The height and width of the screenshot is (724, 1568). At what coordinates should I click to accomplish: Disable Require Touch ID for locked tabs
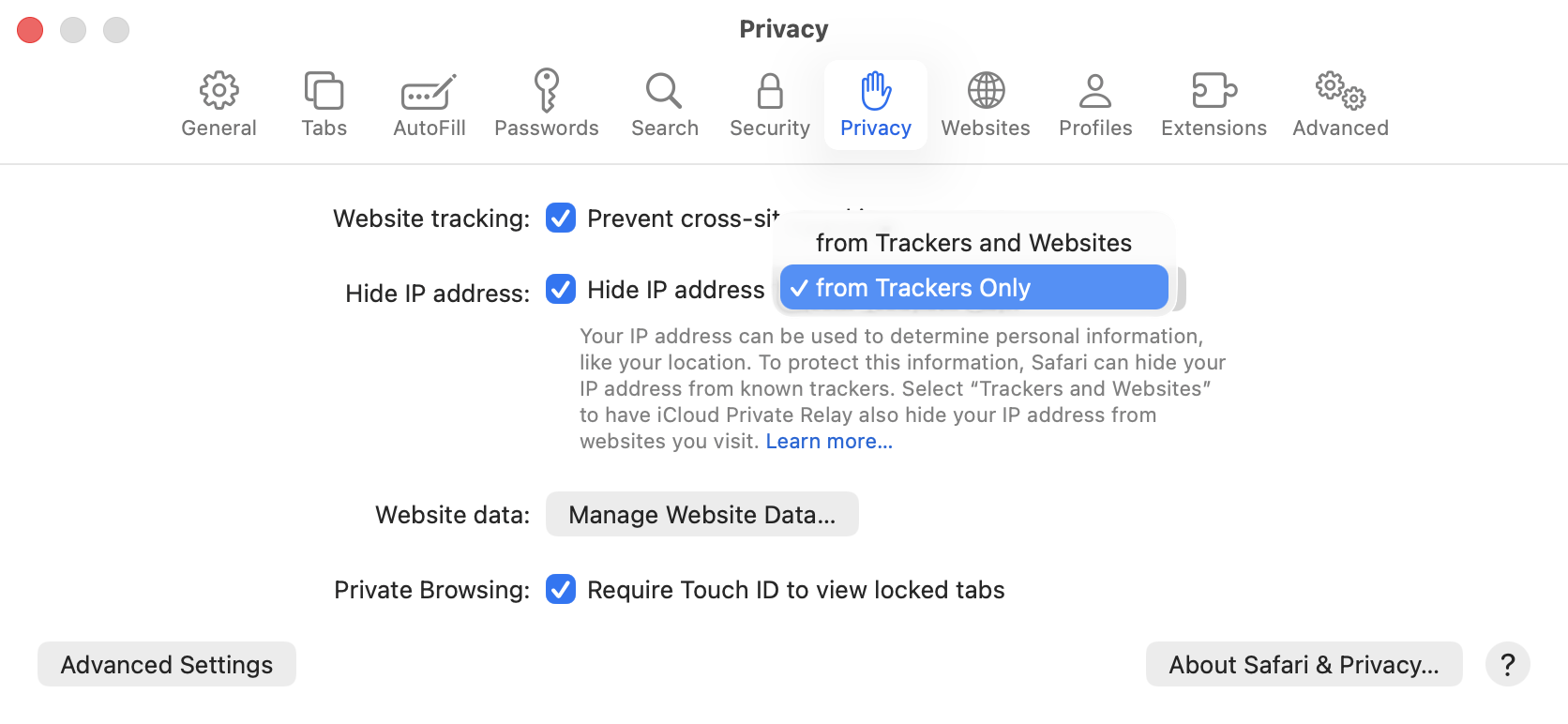tap(561, 590)
